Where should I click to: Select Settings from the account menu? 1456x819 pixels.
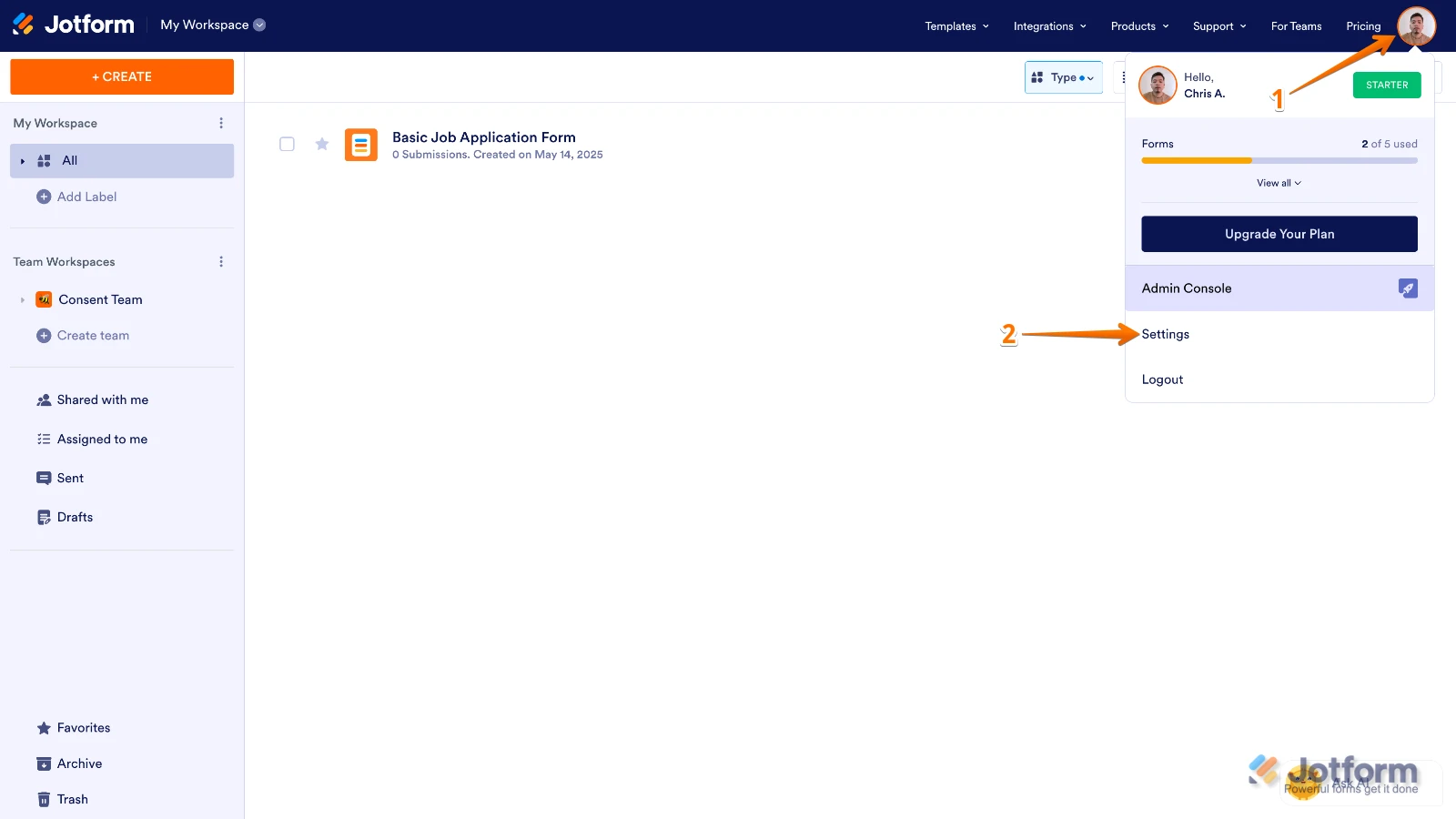point(1165,334)
